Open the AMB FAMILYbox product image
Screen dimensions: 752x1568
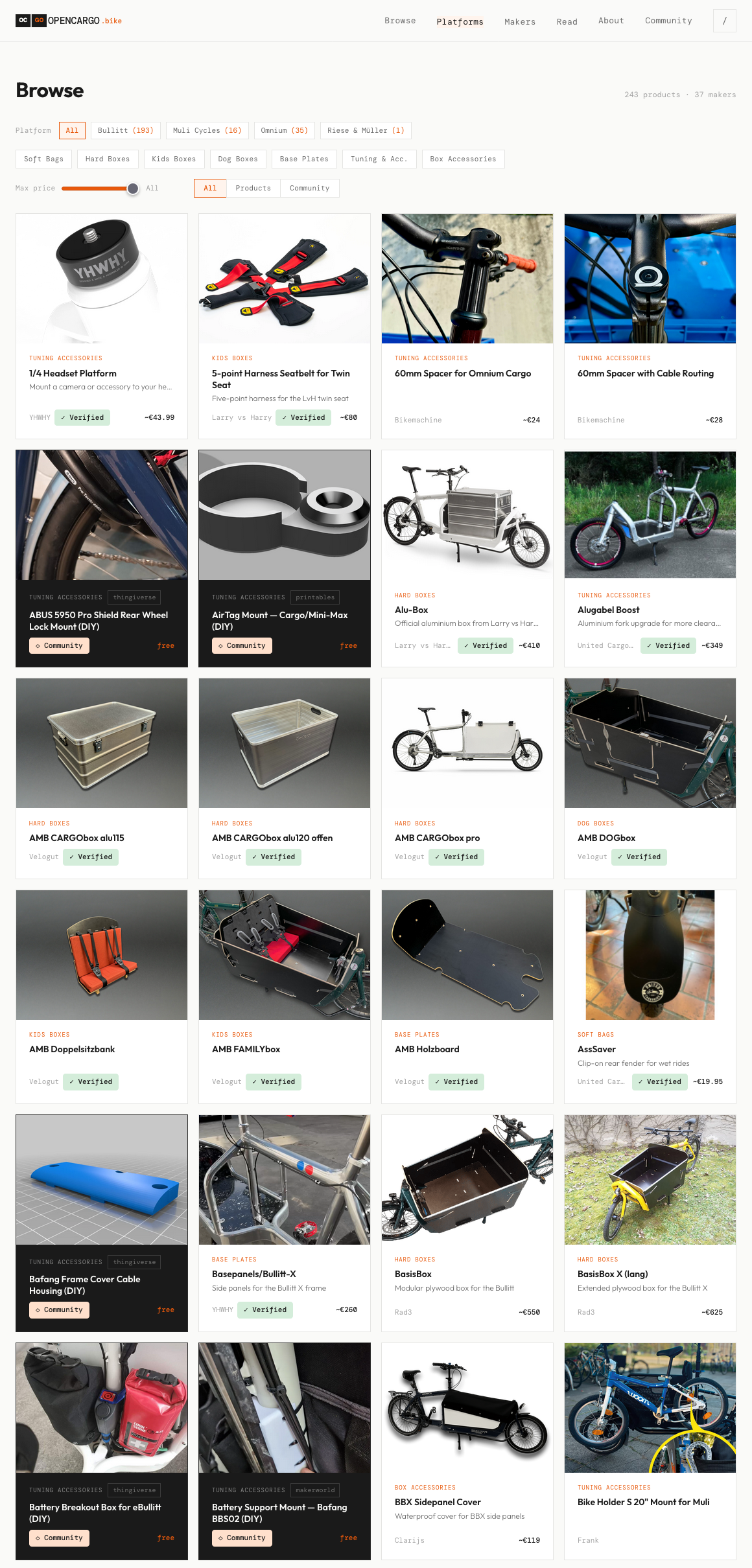[x=285, y=954]
